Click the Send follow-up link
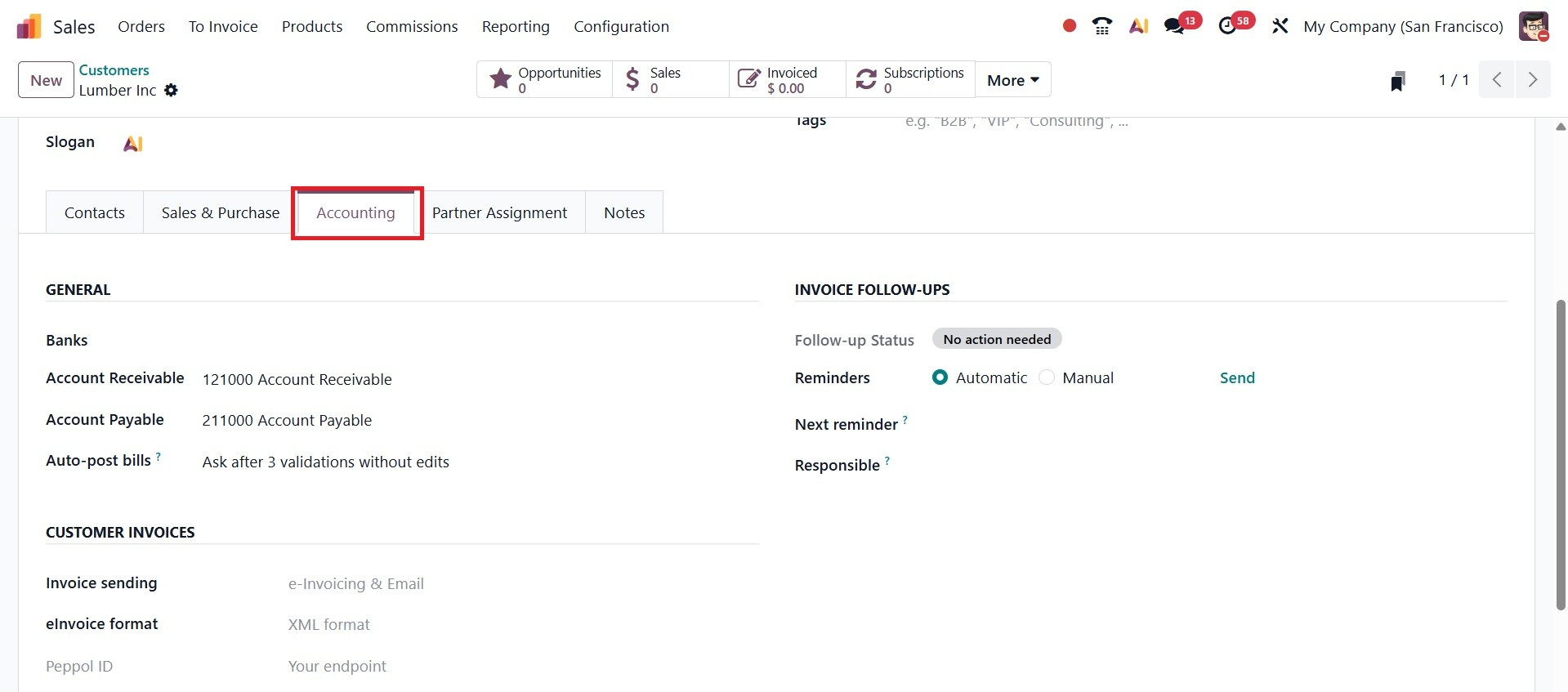 [1236, 377]
